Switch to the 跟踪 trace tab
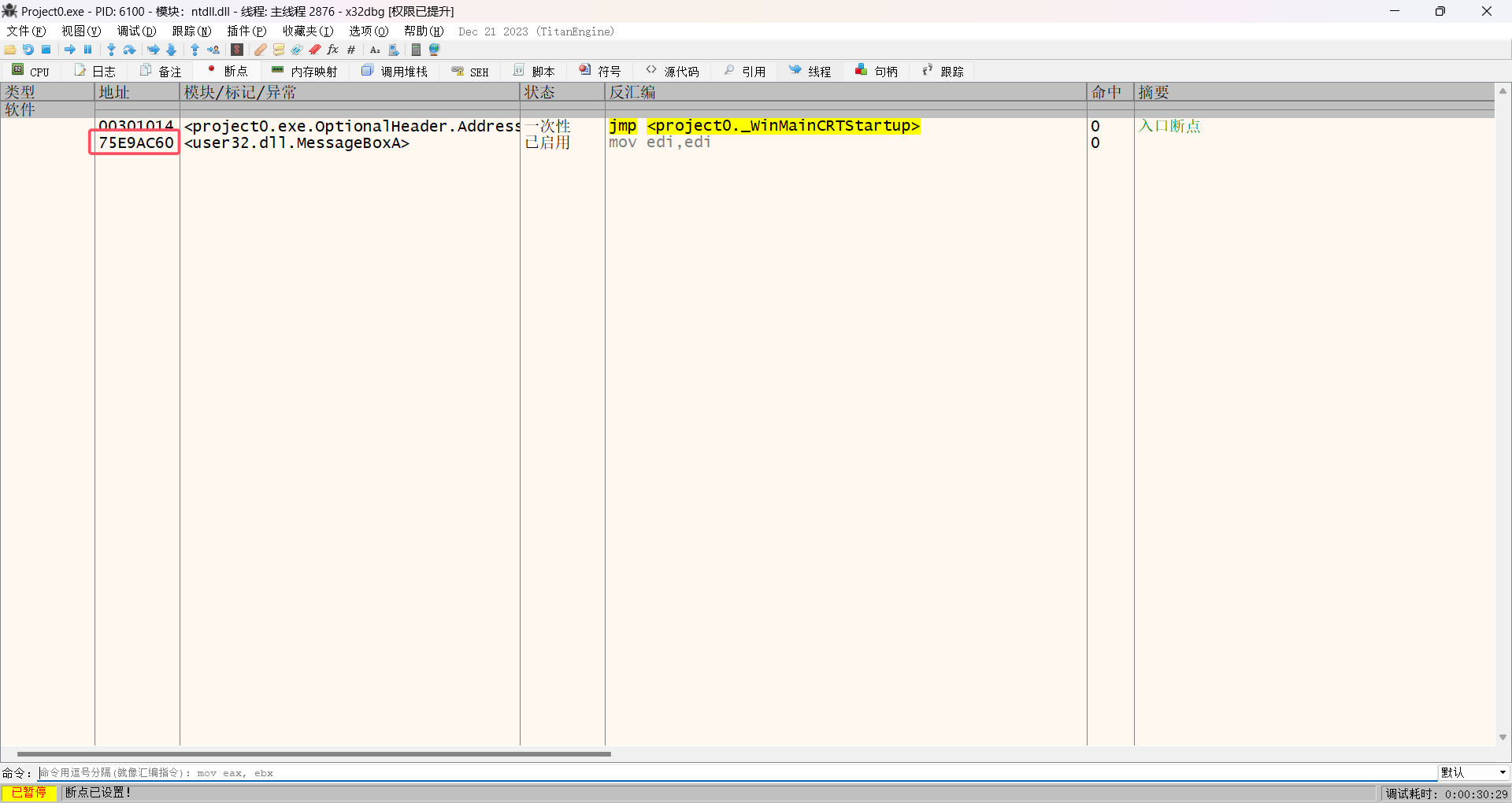The width and height of the screenshot is (1512, 803). [943, 71]
